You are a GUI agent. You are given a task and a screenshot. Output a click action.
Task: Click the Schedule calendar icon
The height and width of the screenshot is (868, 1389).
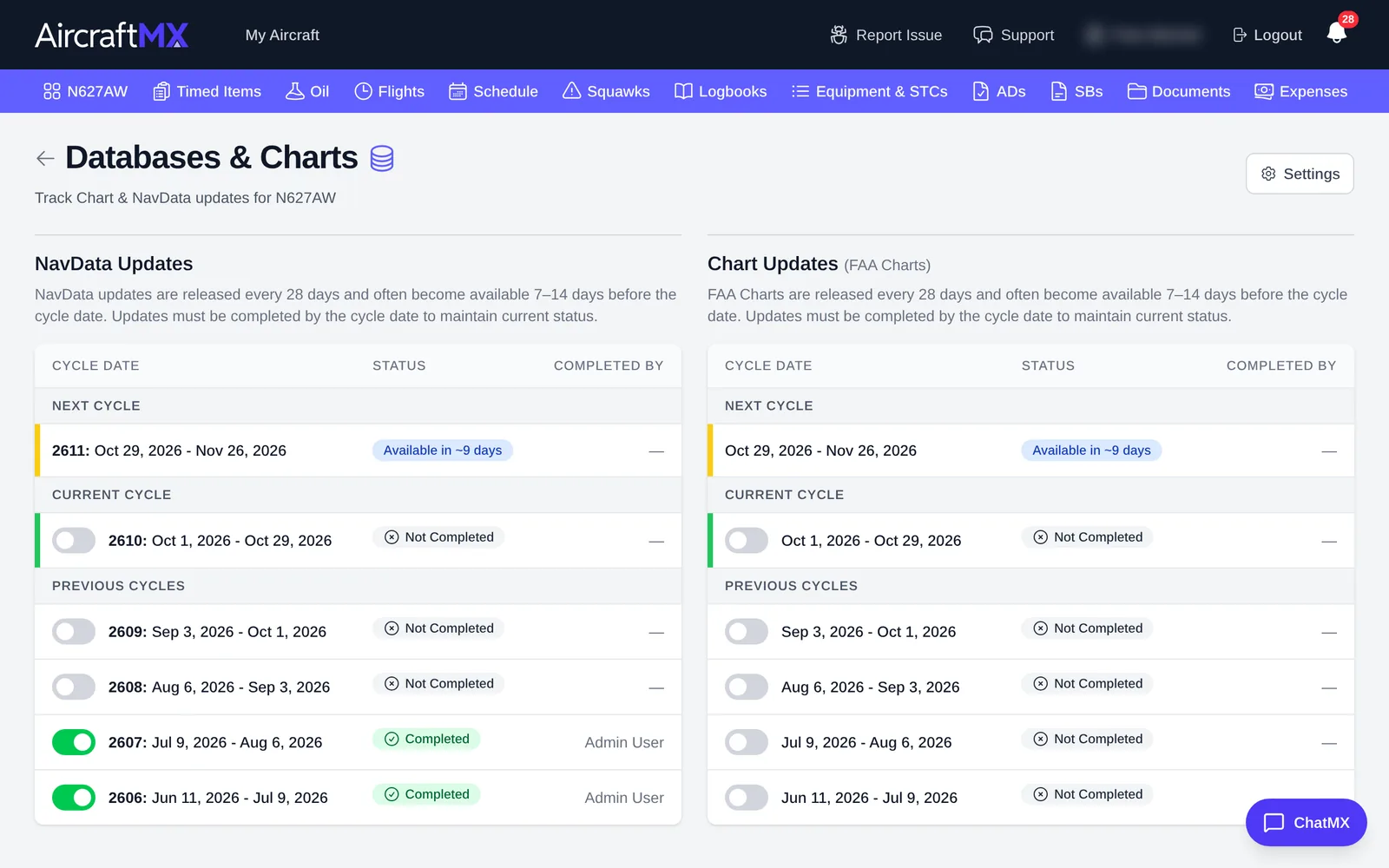[x=458, y=91]
